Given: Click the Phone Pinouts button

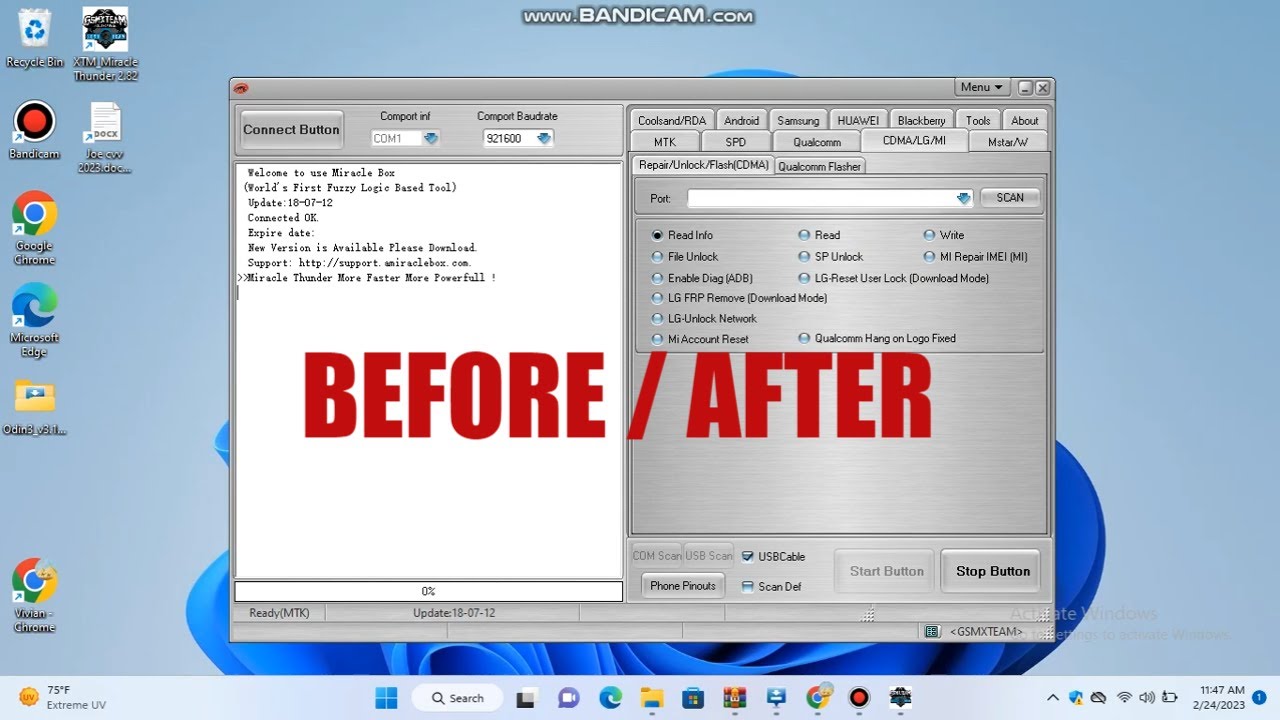Looking at the screenshot, I should pyautogui.click(x=683, y=586).
